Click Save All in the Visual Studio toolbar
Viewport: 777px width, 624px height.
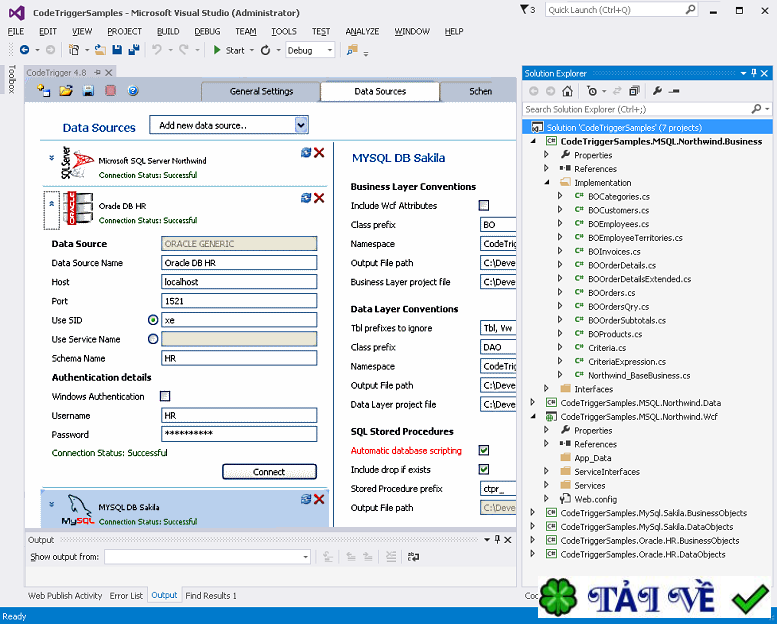click(133, 50)
